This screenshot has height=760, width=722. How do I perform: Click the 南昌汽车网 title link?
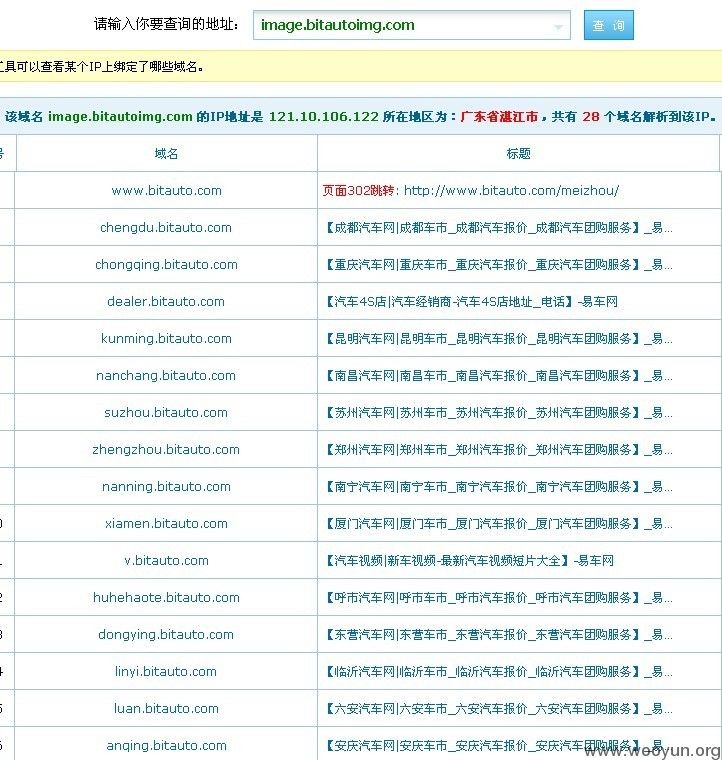pos(499,376)
